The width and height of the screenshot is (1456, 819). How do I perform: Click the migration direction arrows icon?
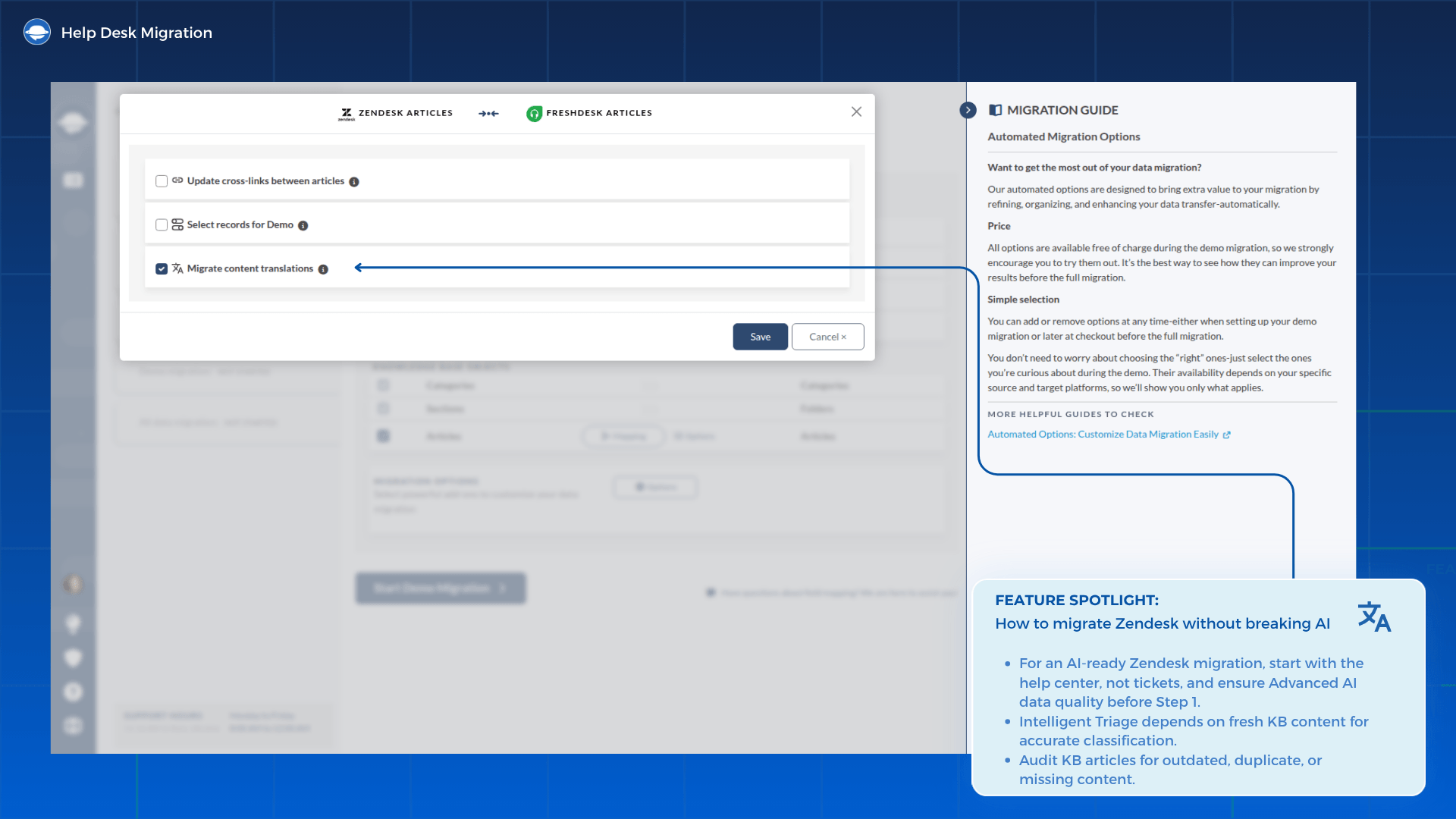(x=488, y=113)
